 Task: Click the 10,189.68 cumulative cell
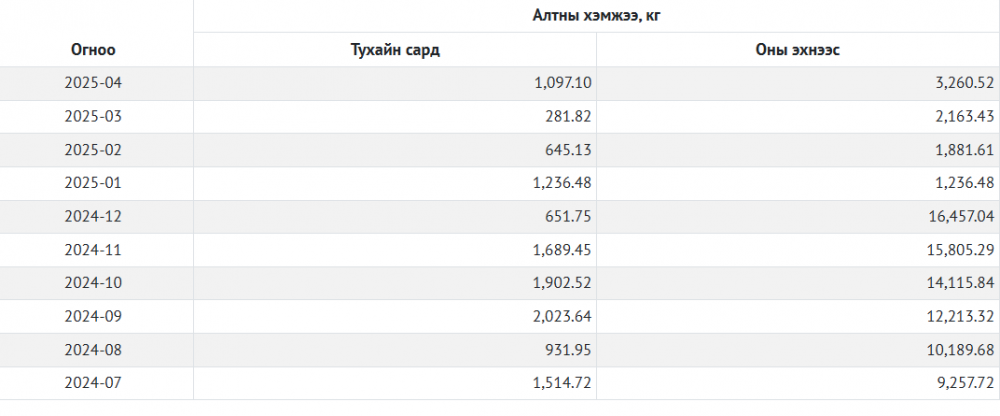coord(961,350)
